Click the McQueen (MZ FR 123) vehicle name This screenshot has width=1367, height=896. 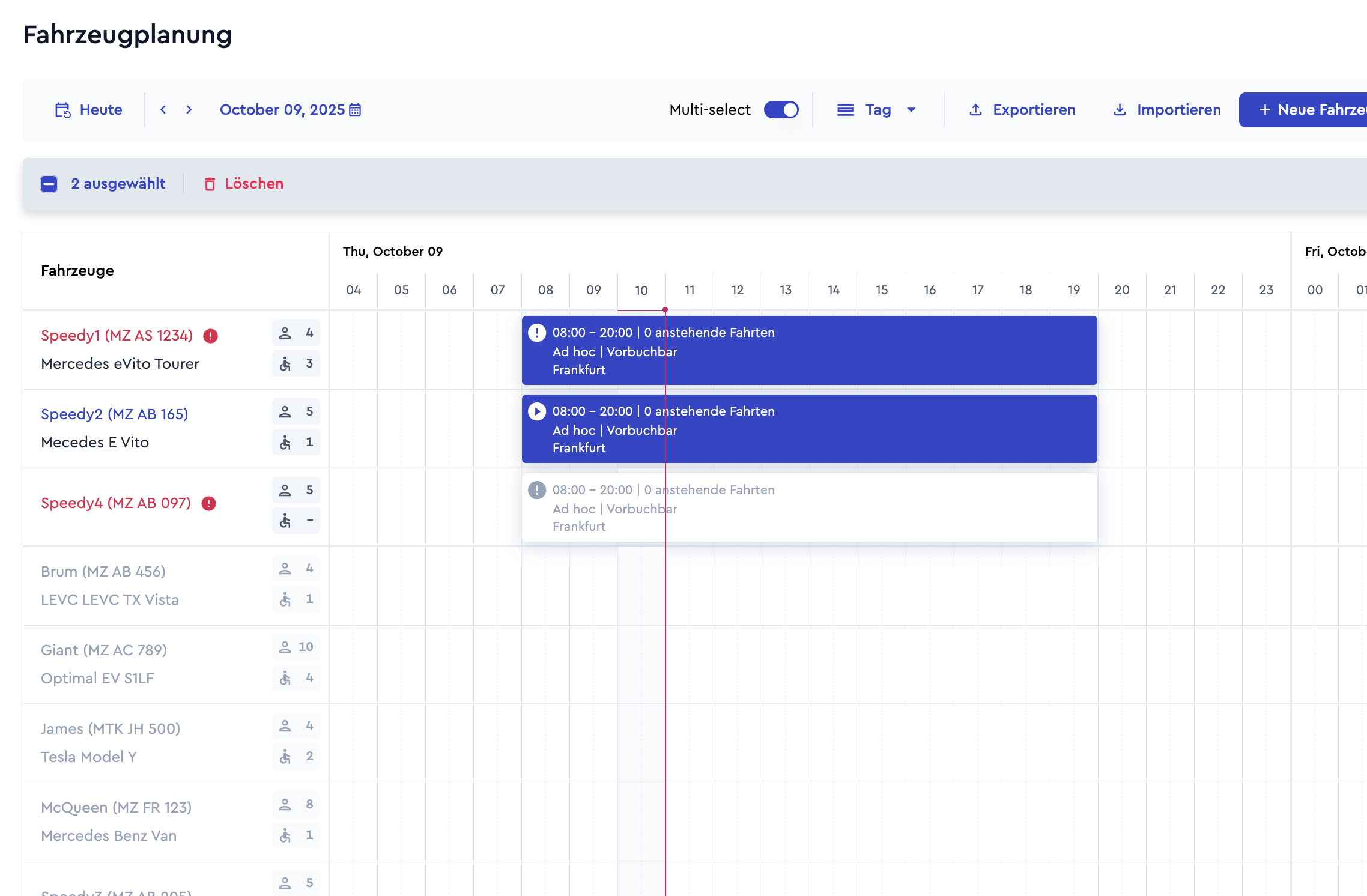[117, 808]
